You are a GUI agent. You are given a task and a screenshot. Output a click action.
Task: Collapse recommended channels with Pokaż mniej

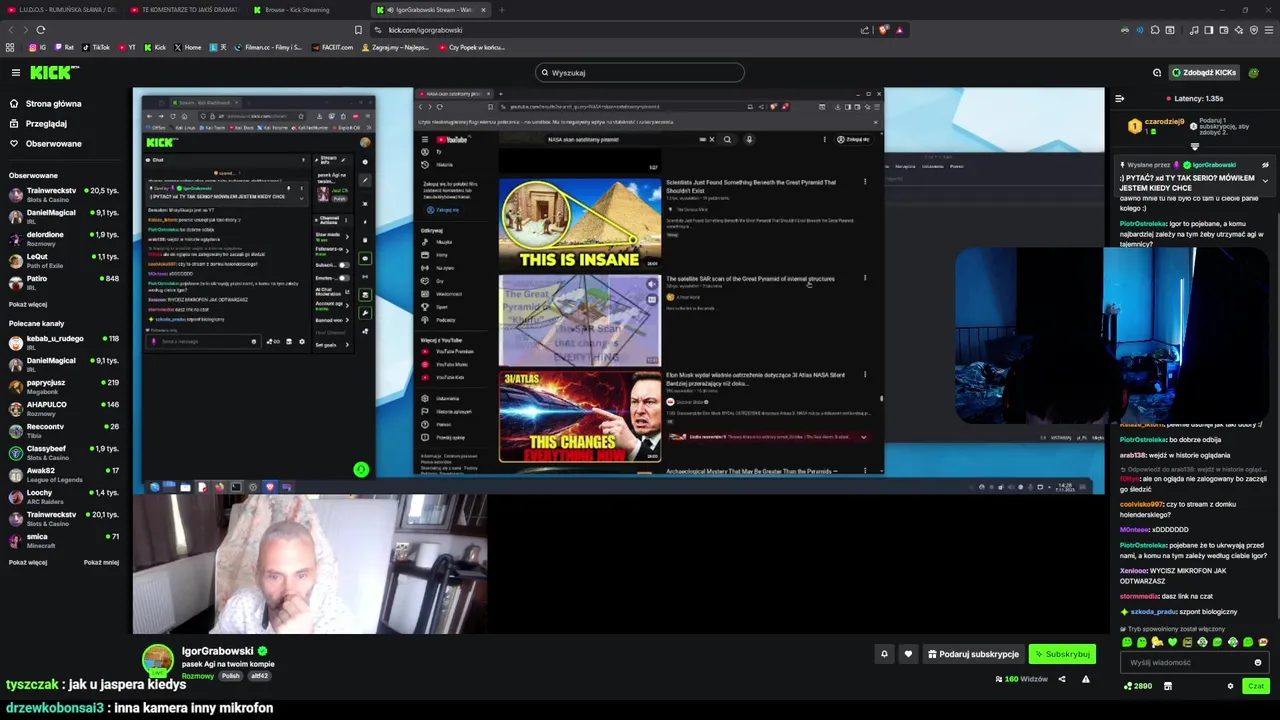coord(101,562)
